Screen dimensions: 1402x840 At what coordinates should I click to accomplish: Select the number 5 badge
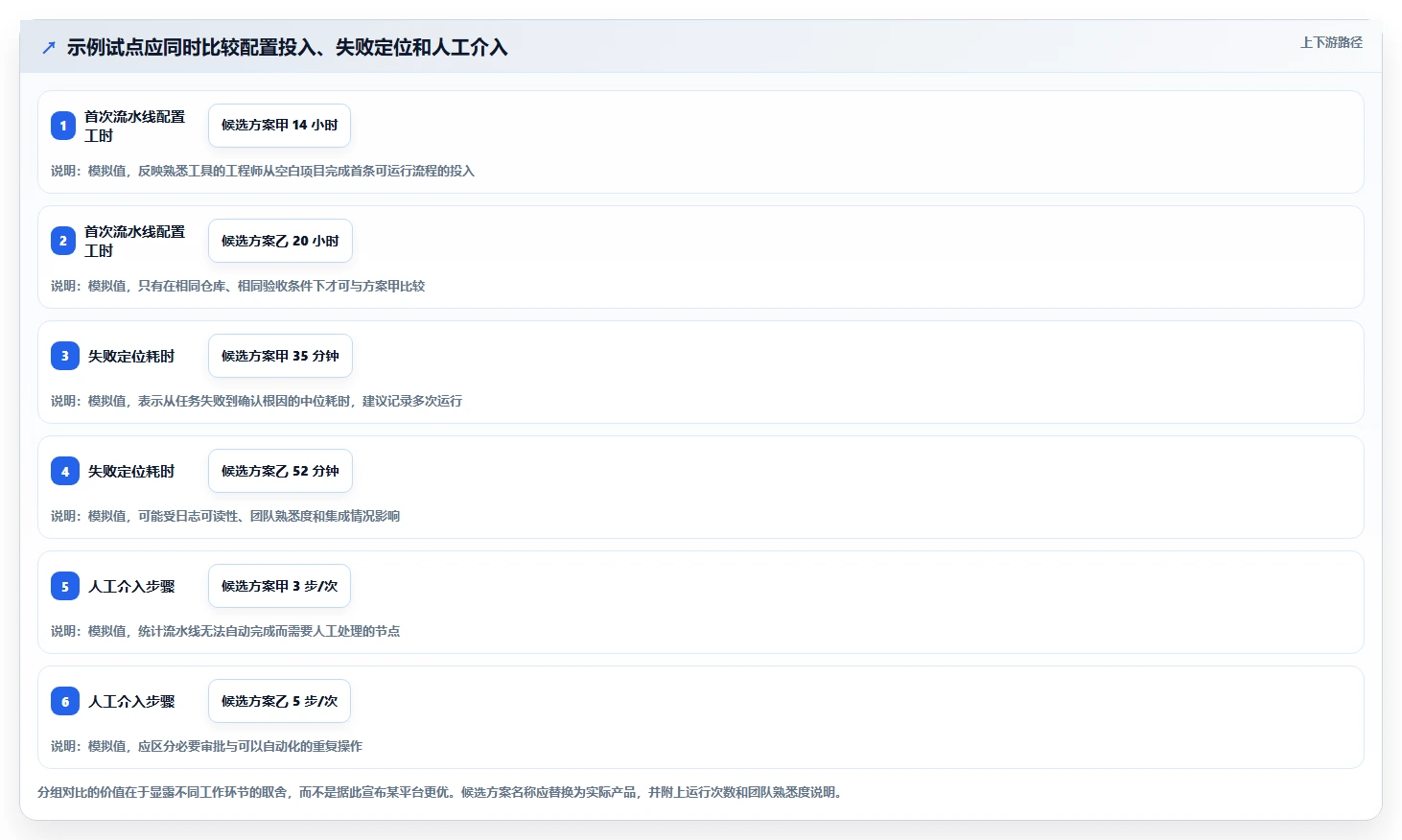click(65, 586)
